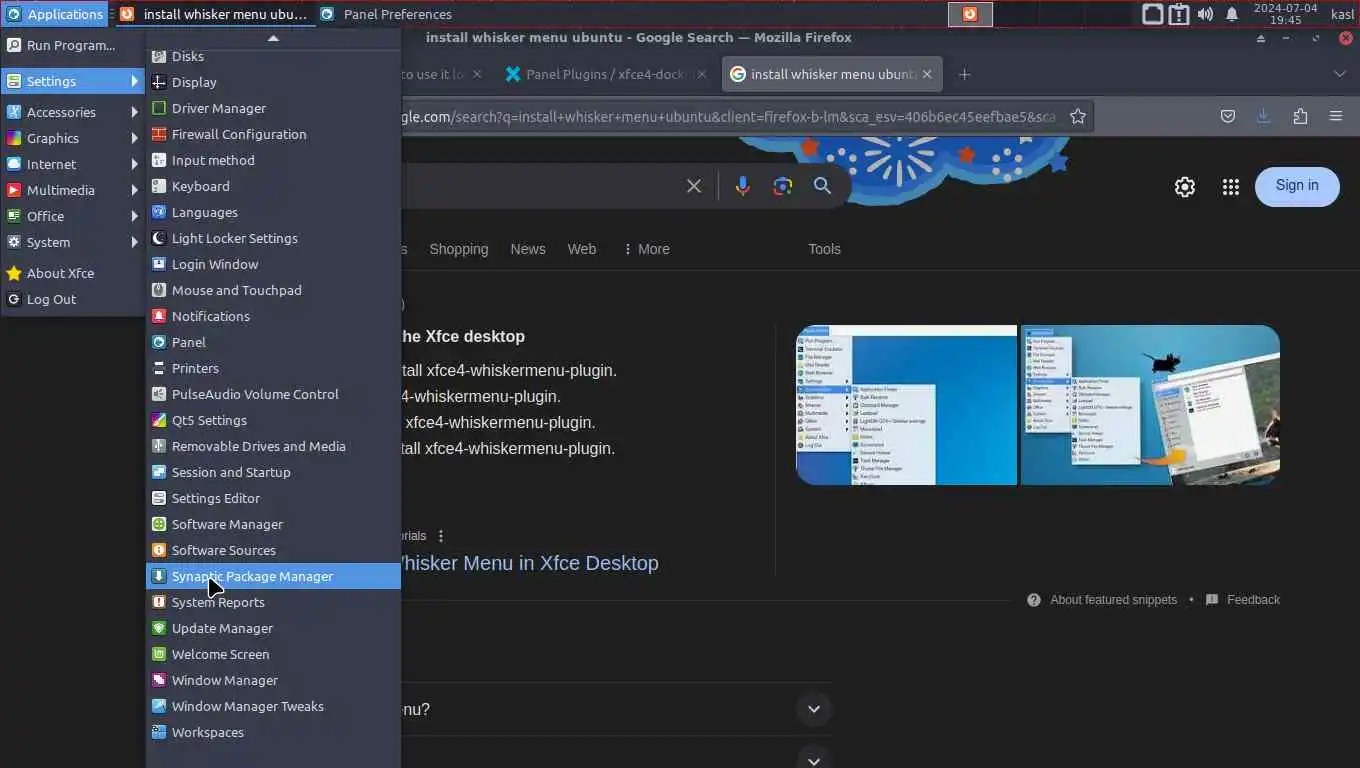Select Input method entry
Viewport: 1360px width, 768px height.
coord(273,160)
